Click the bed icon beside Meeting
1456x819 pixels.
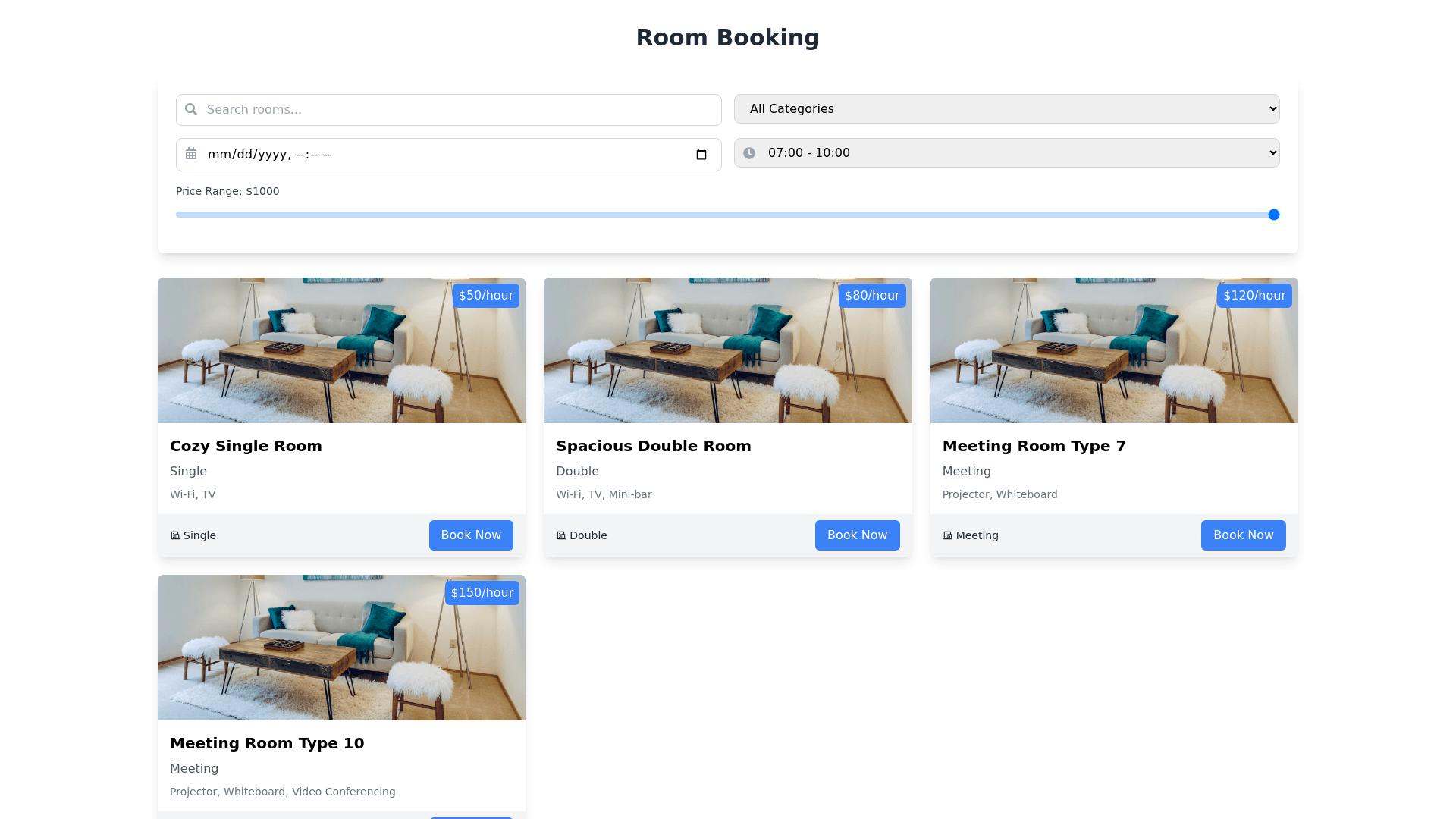click(947, 535)
